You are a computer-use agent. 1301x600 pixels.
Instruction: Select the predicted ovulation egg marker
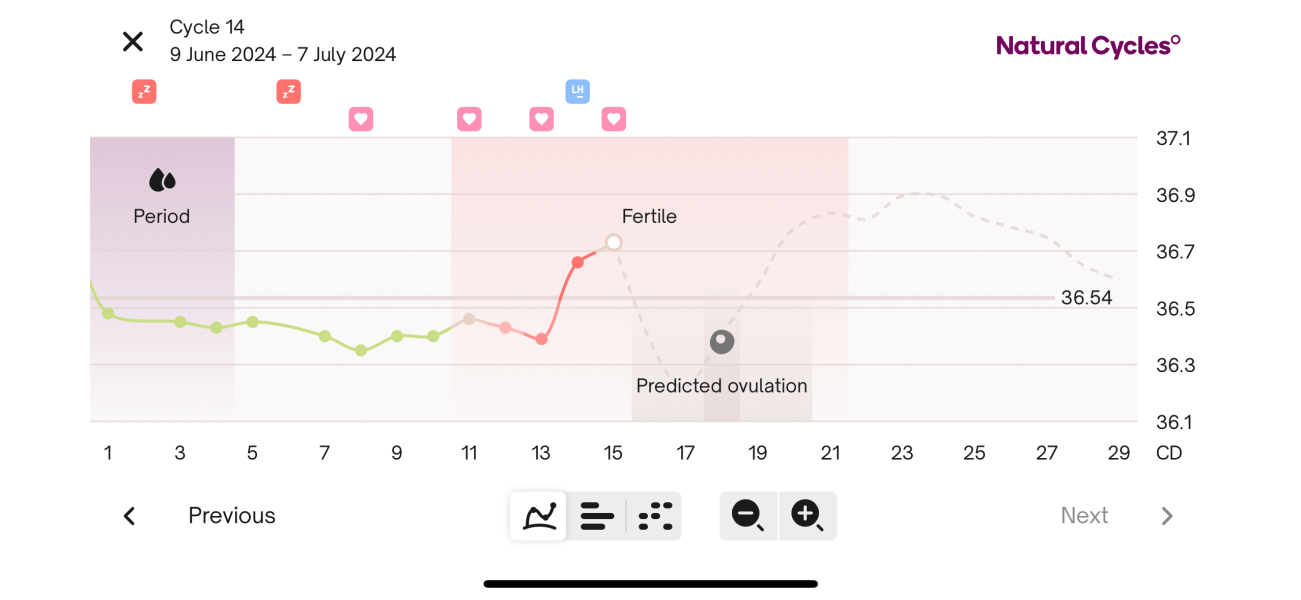[x=722, y=342]
